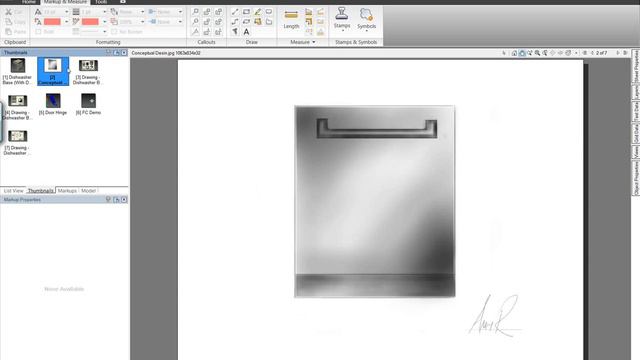Select the Length measure tool

tap(291, 19)
